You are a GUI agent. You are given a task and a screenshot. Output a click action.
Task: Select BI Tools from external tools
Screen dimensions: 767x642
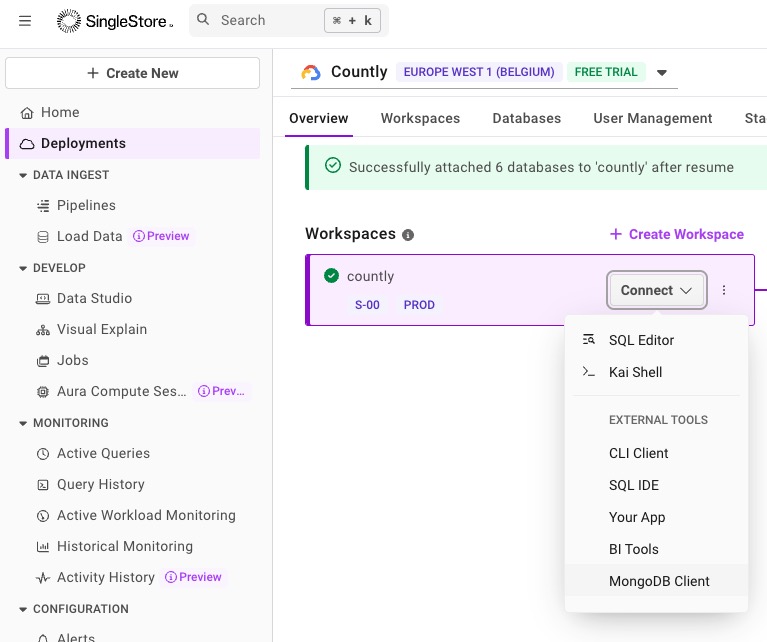pos(656,550)
